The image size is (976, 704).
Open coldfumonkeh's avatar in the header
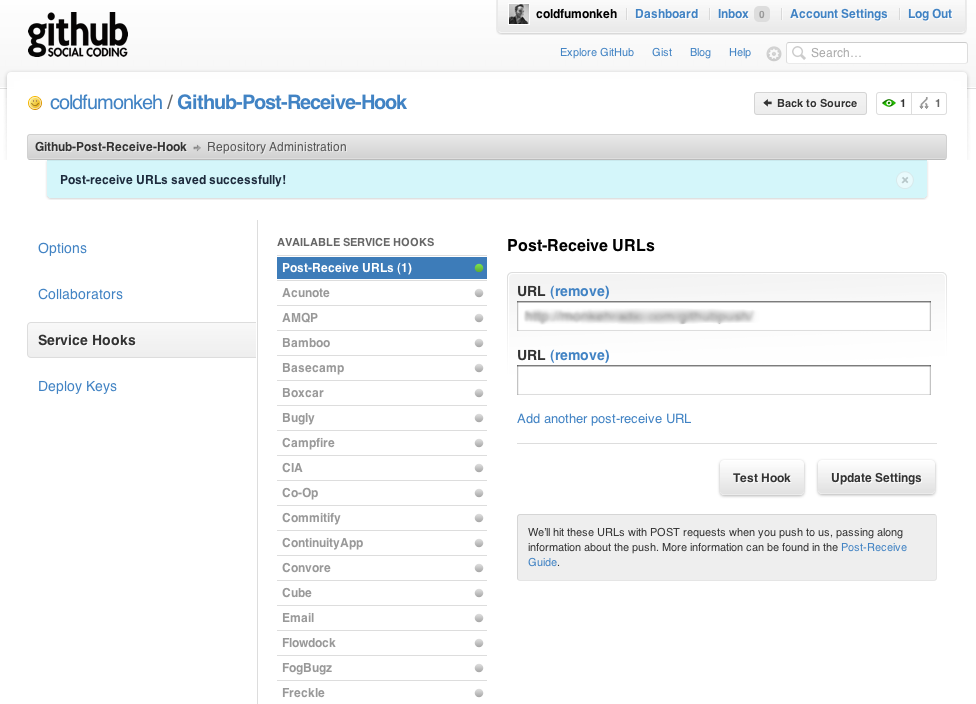tap(518, 13)
